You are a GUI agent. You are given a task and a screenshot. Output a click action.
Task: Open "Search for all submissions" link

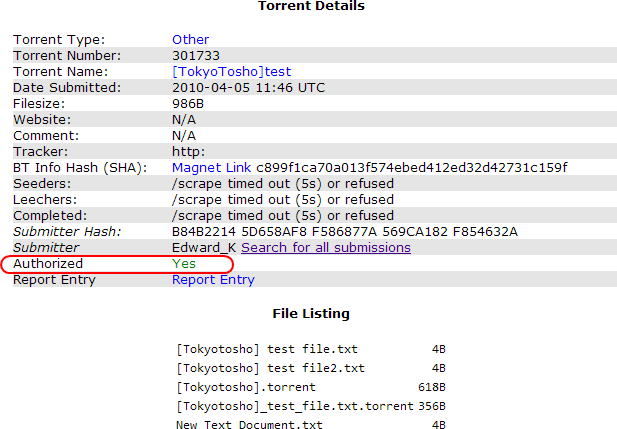tap(325, 247)
